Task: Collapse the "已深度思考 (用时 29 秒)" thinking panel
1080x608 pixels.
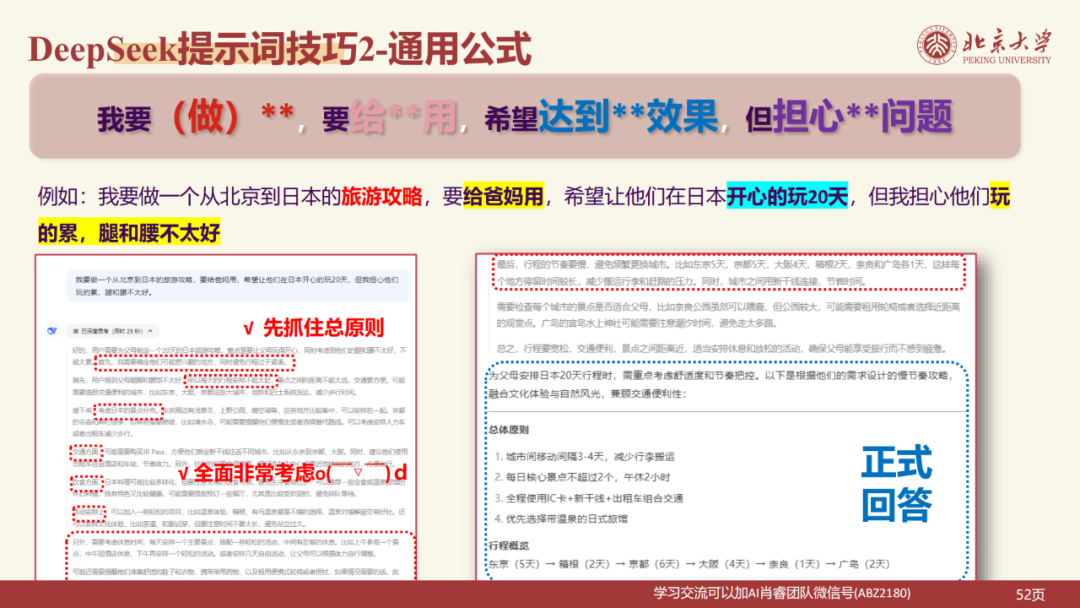Action: pos(151,331)
